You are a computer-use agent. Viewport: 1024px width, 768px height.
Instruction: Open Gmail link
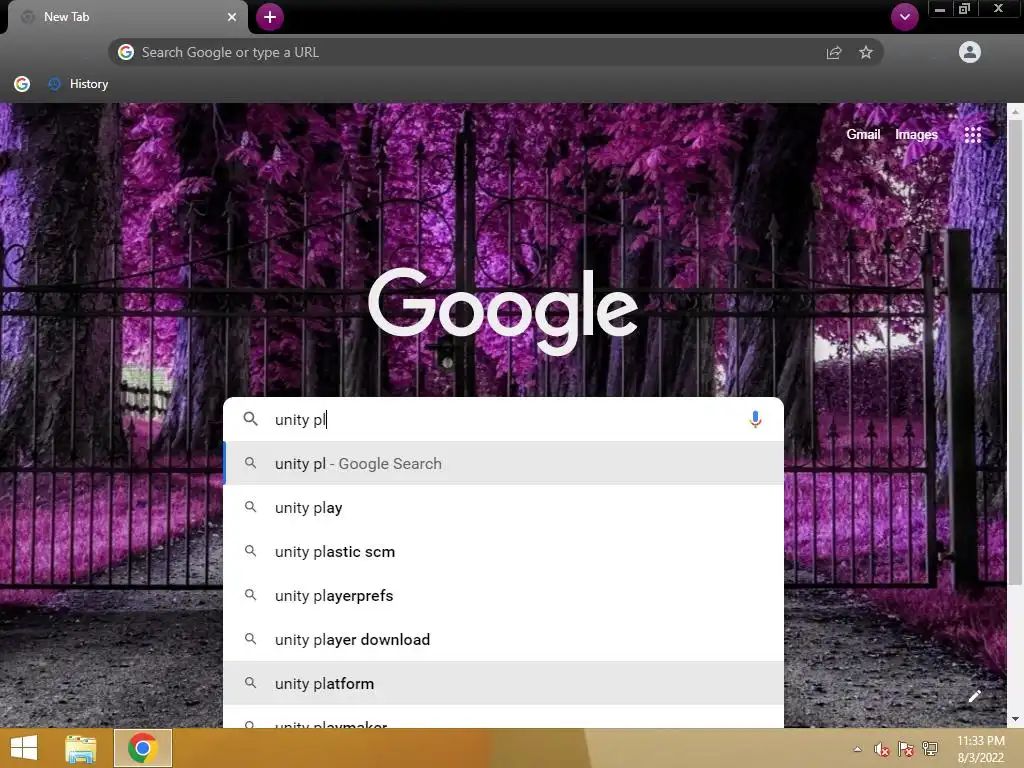(x=863, y=134)
